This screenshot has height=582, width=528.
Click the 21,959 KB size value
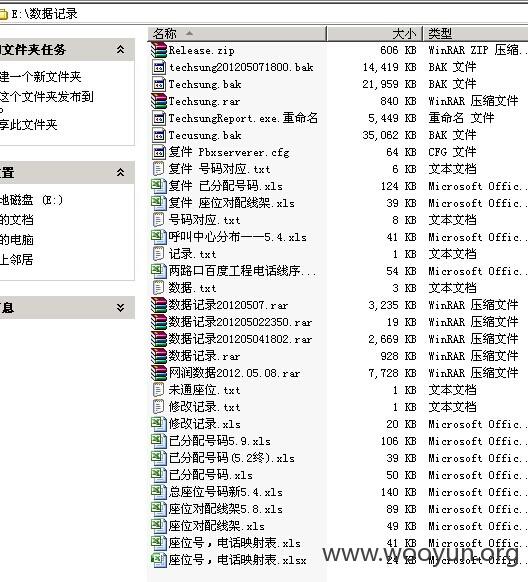click(390, 84)
